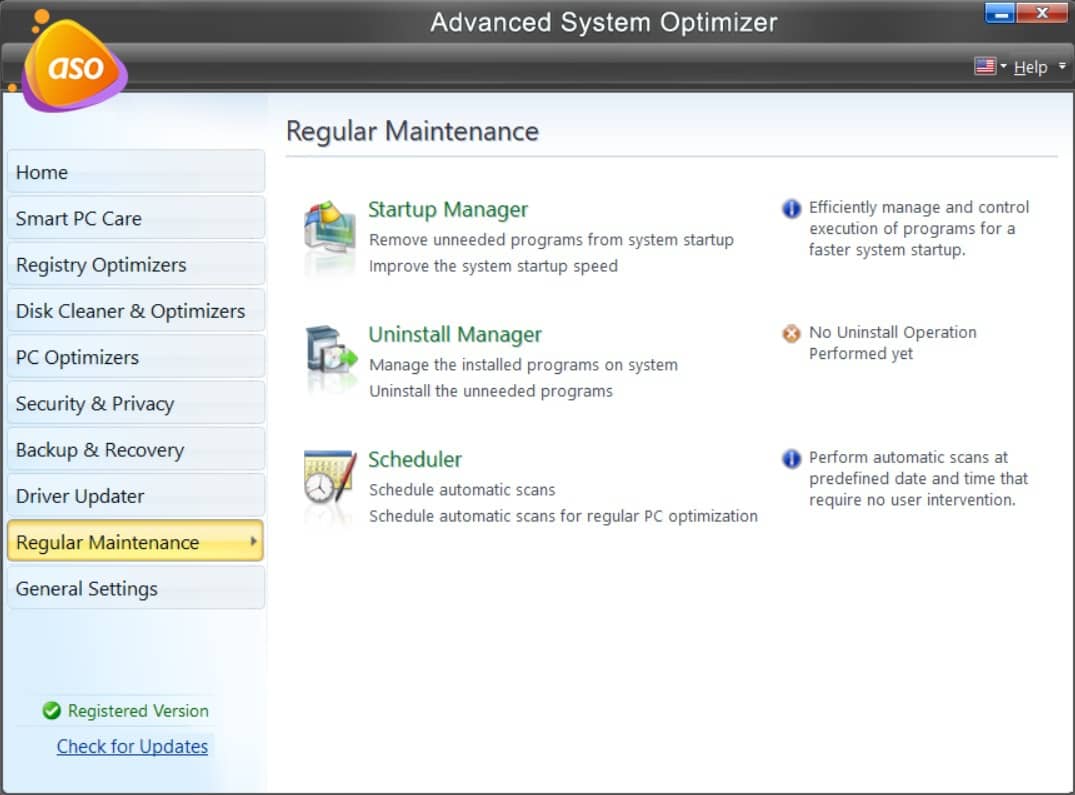
Task: Click the green Registered Version checkmark
Action: pyautogui.click(x=51, y=711)
